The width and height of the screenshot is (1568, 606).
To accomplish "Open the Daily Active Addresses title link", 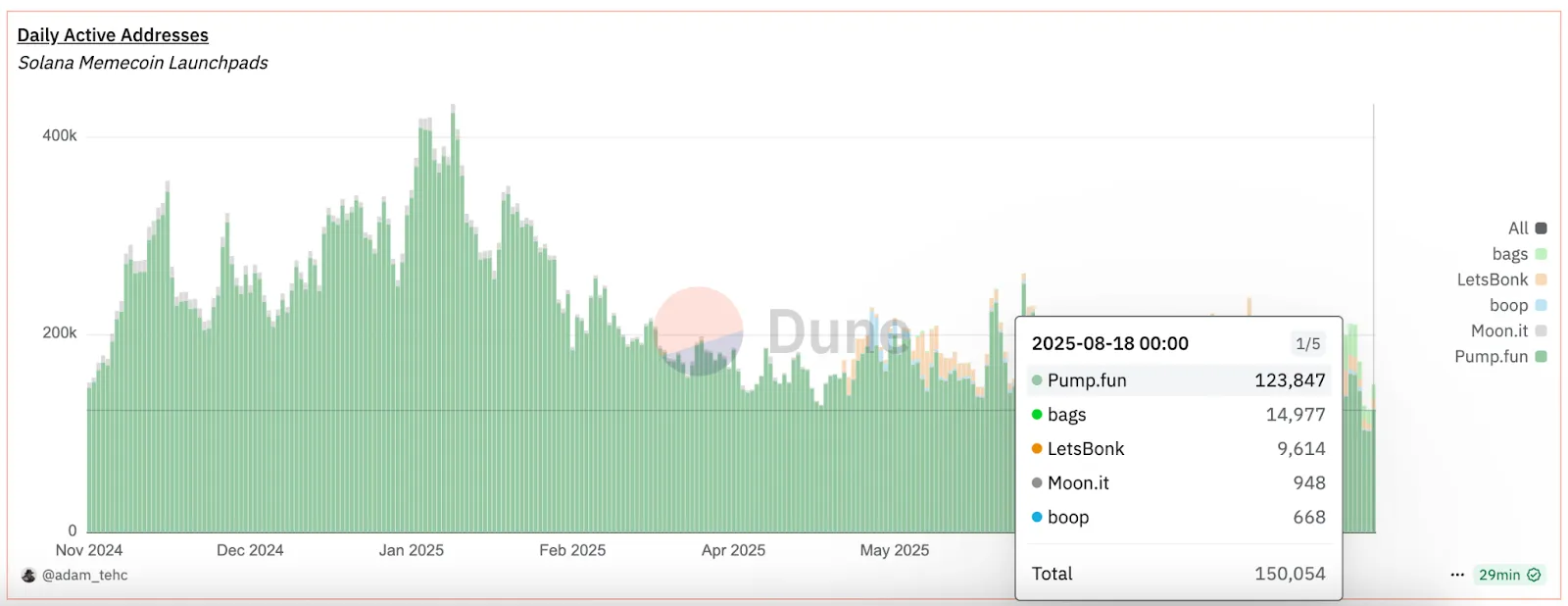I will click(x=113, y=35).
